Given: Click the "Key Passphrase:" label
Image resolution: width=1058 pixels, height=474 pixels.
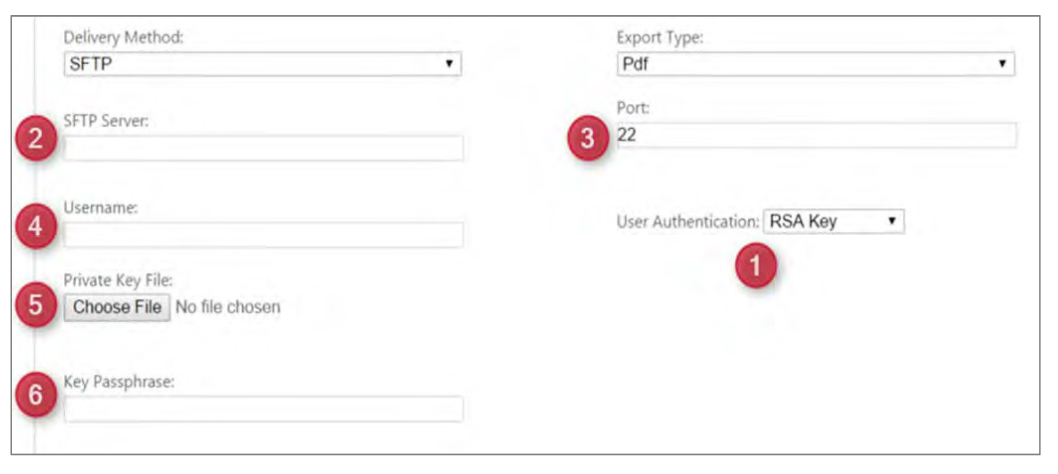Looking at the screenshot, I should [x=120, y=381].
